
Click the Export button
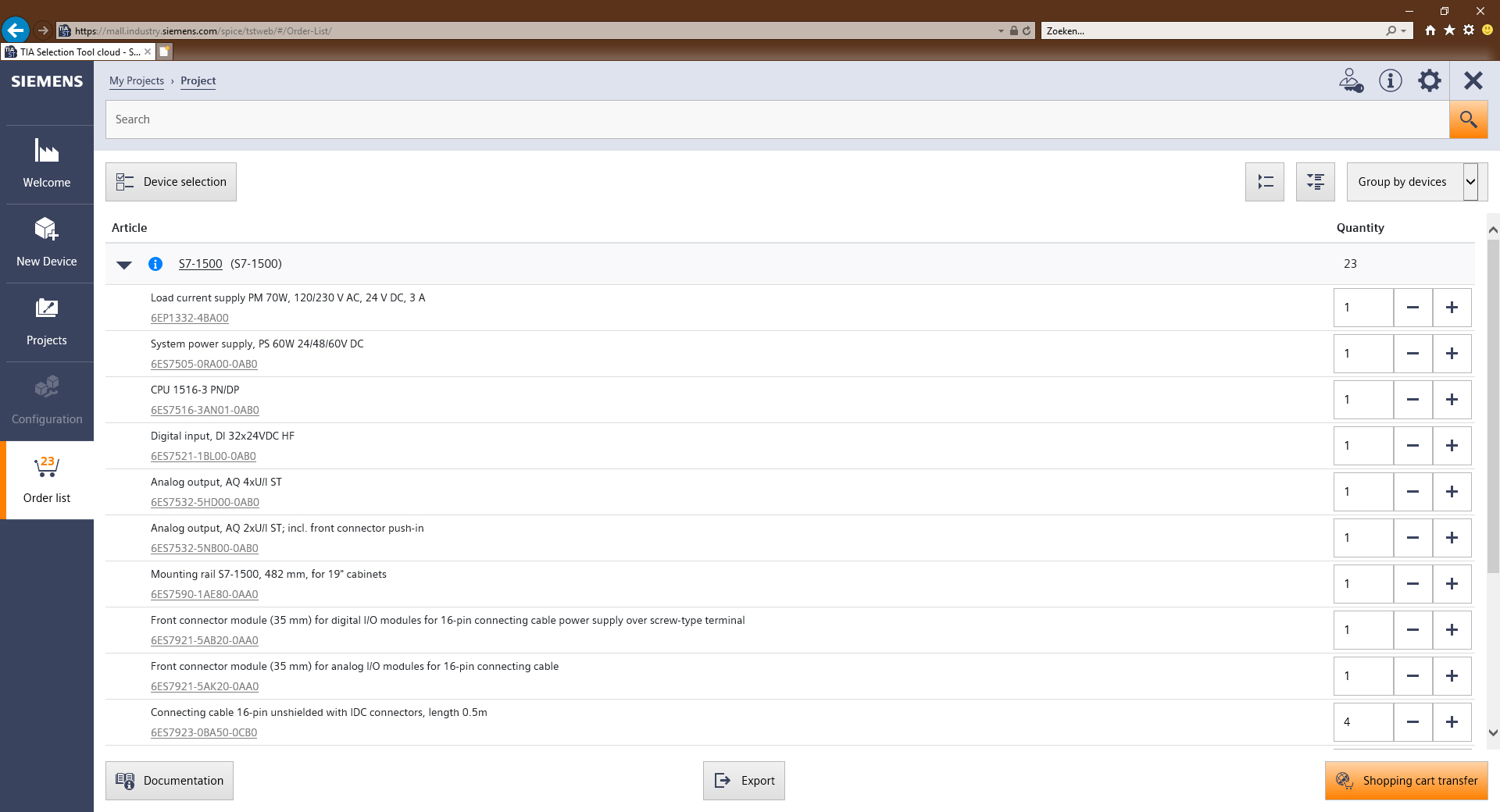(x=744, y=781)
